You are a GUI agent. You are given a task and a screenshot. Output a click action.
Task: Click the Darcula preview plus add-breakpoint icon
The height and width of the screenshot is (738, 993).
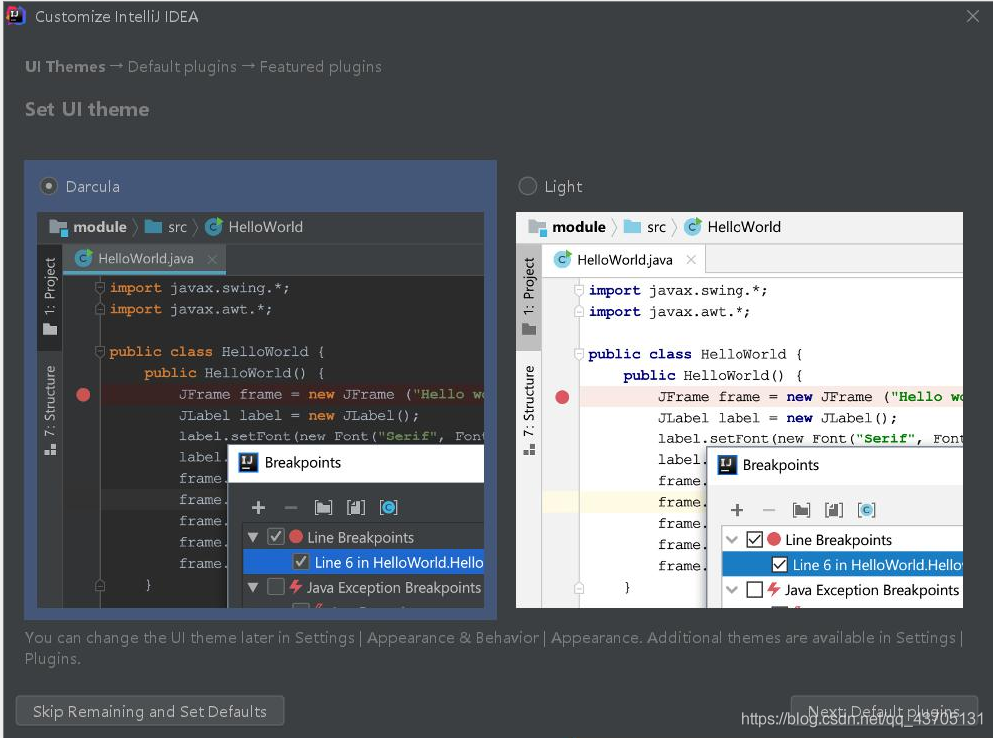click(258, 507)
